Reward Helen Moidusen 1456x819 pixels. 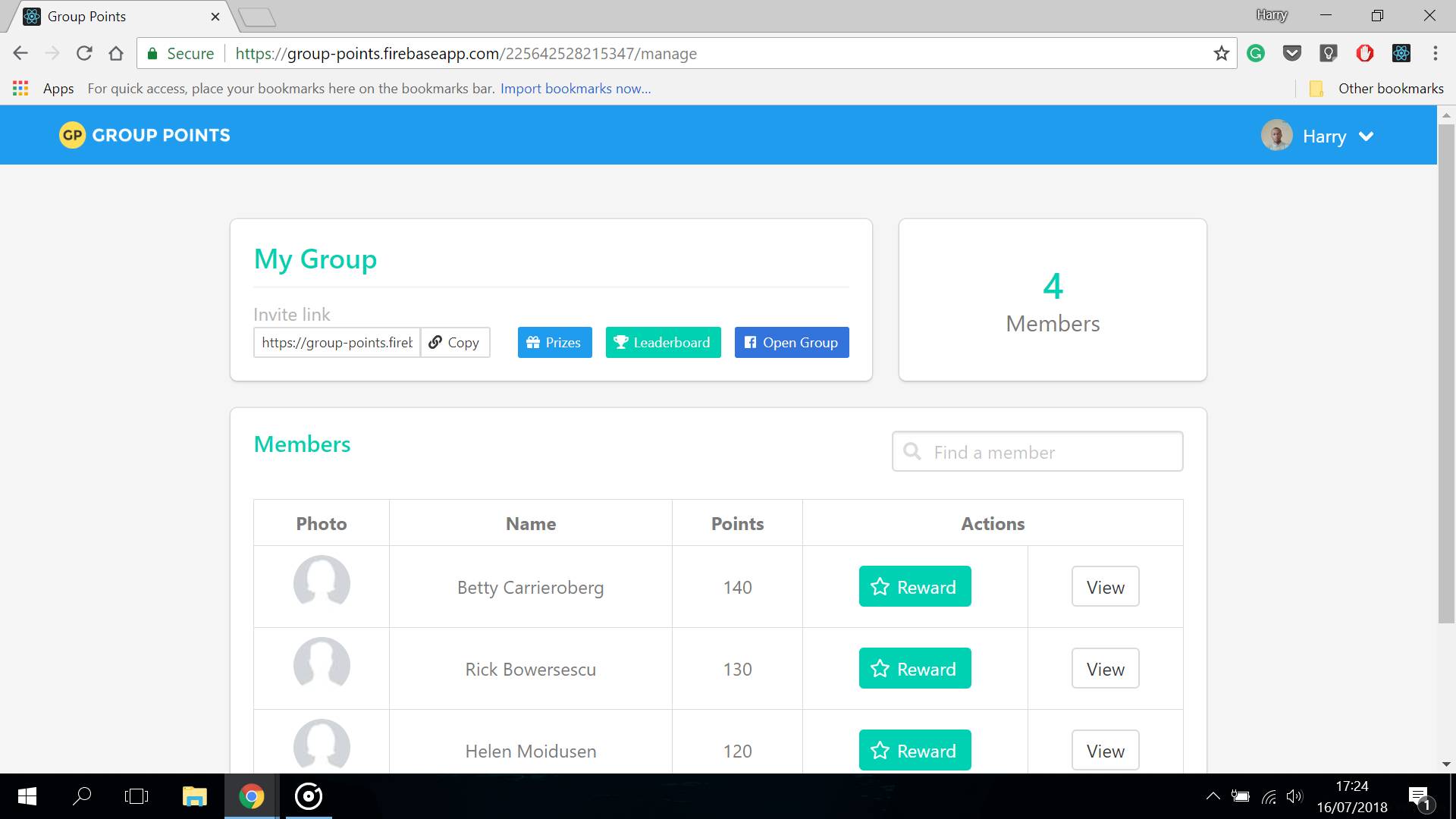[x=915, y=751]
